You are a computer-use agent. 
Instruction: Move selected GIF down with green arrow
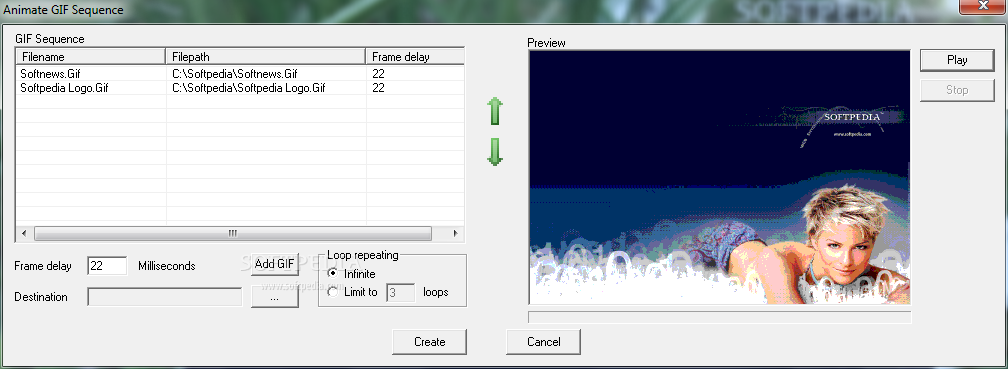pyautogui.click(x=495, y=152)
